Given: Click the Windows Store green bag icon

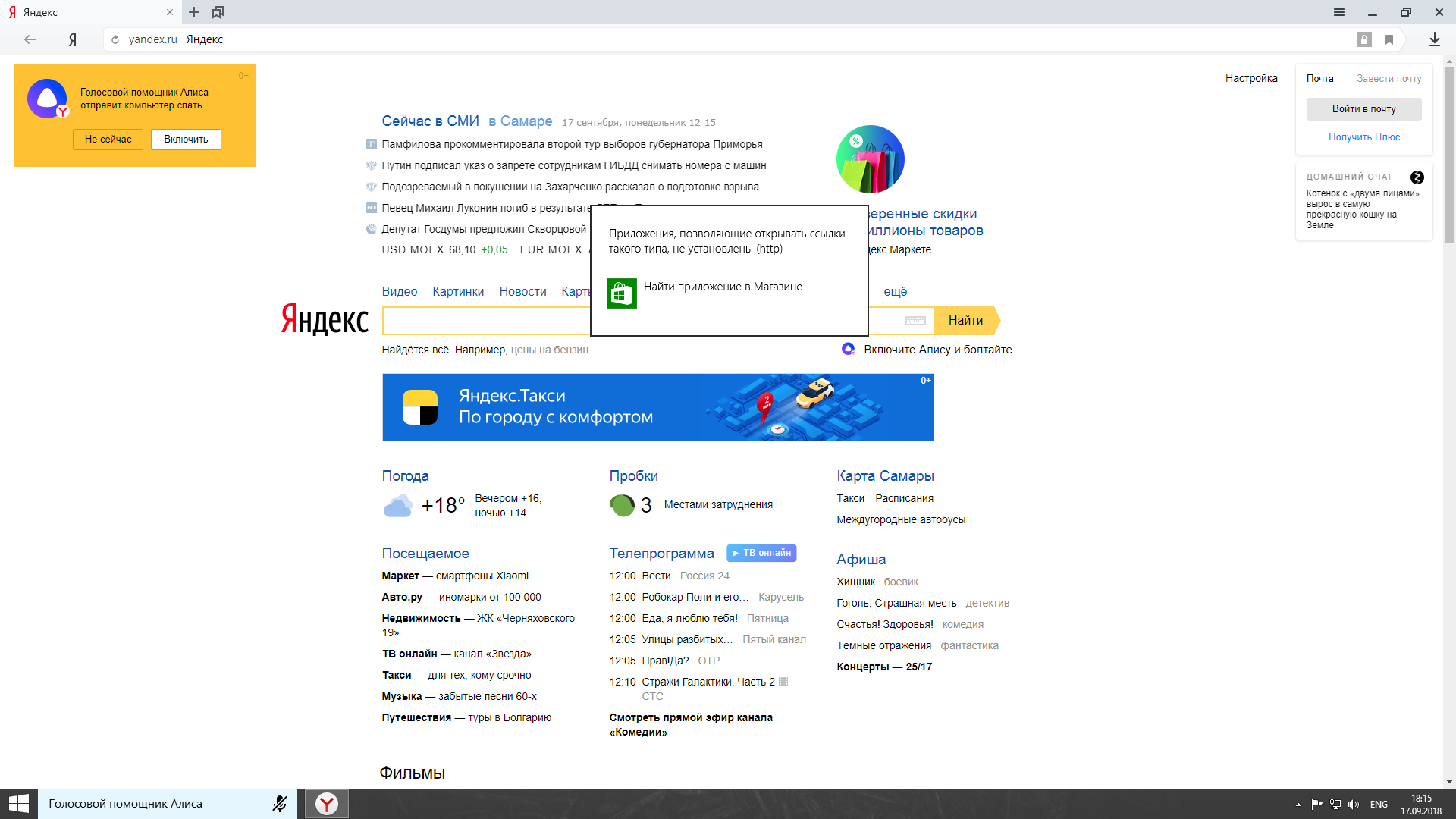Looking at the screenshot, I should (622, 293).
